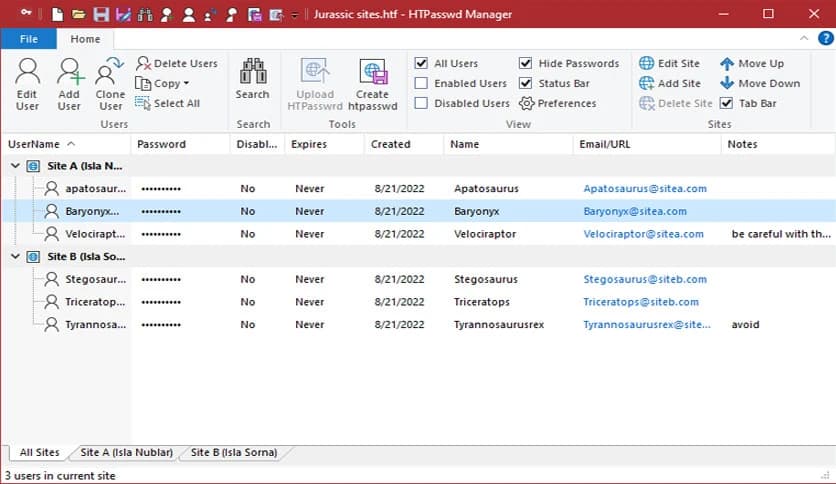The height and width of the screenshot is (484, 836).
Task: Collapse the Site A (Isla Nublar) group
Action: click(x=14, y=165)
